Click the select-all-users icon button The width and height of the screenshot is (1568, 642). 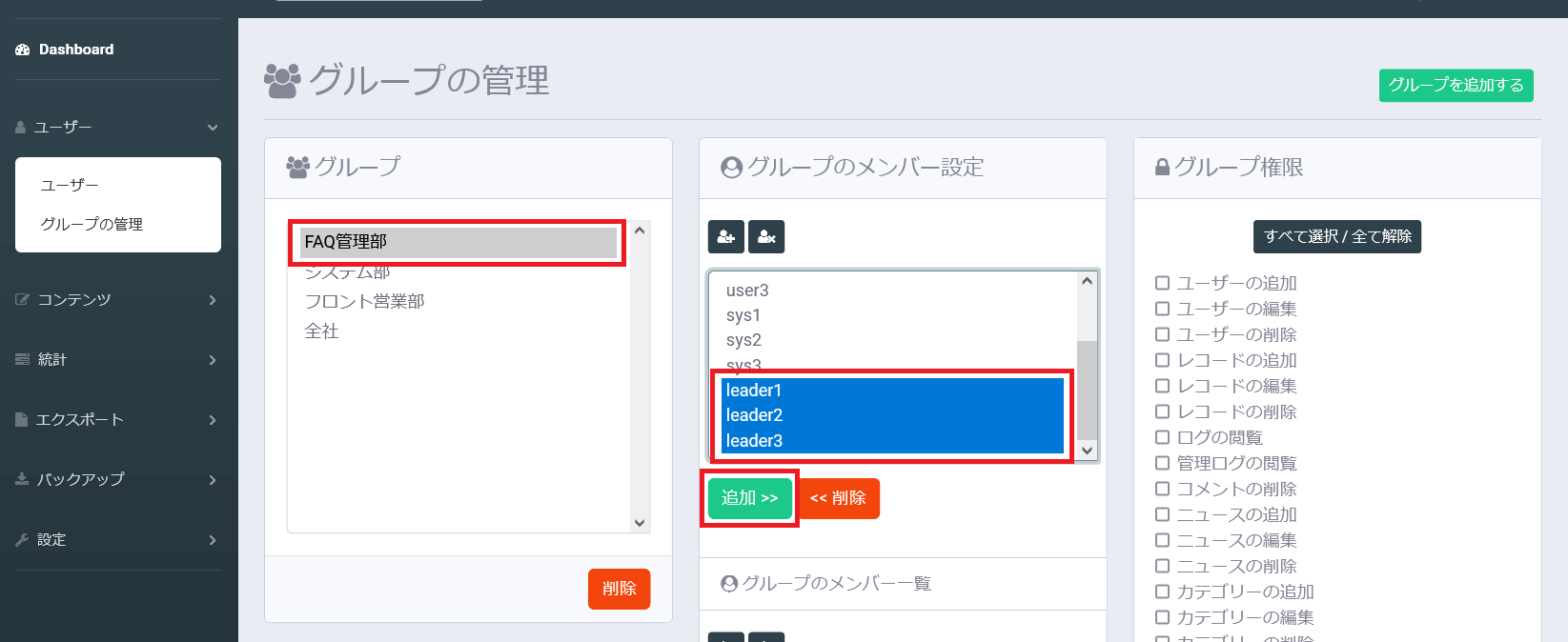coord(726,236)
